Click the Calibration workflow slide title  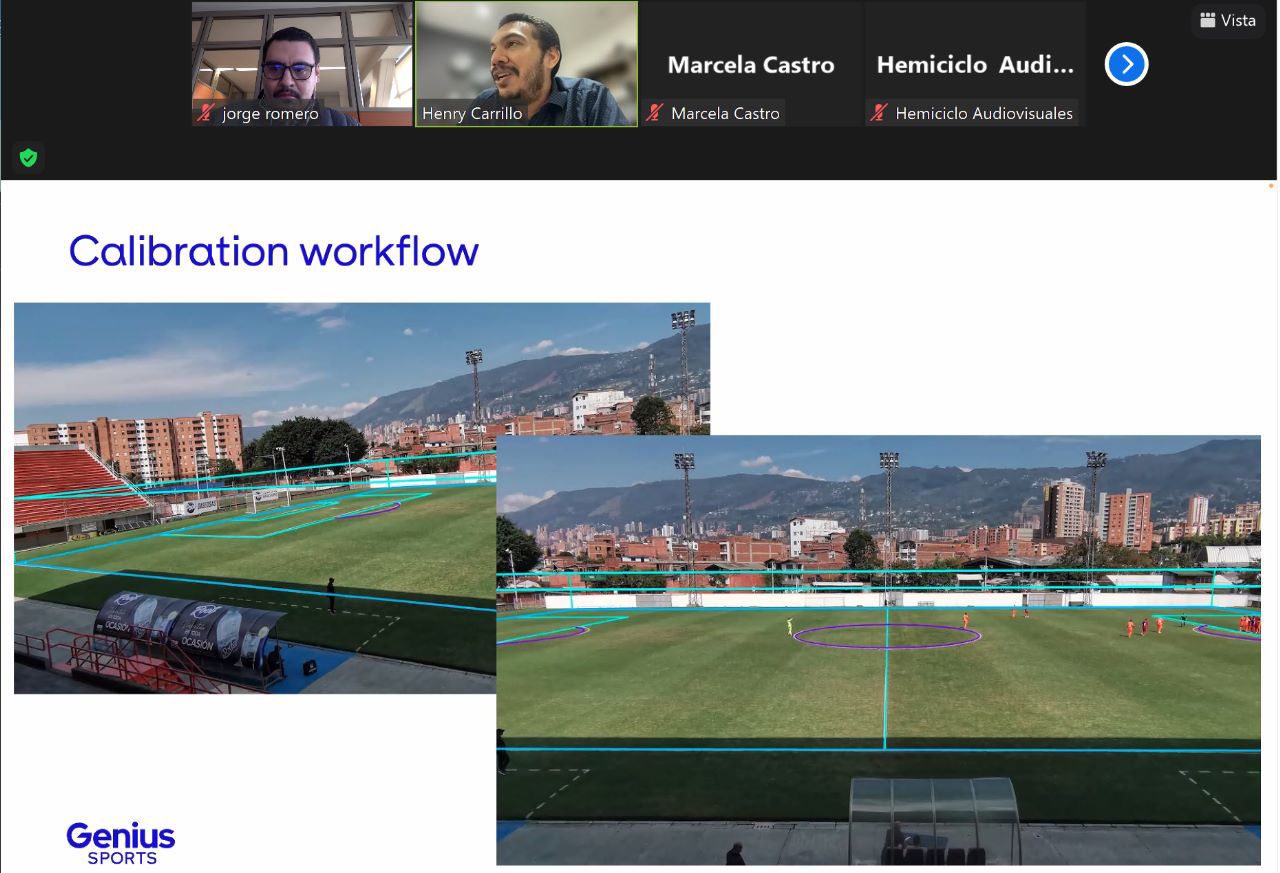point(273,251)
